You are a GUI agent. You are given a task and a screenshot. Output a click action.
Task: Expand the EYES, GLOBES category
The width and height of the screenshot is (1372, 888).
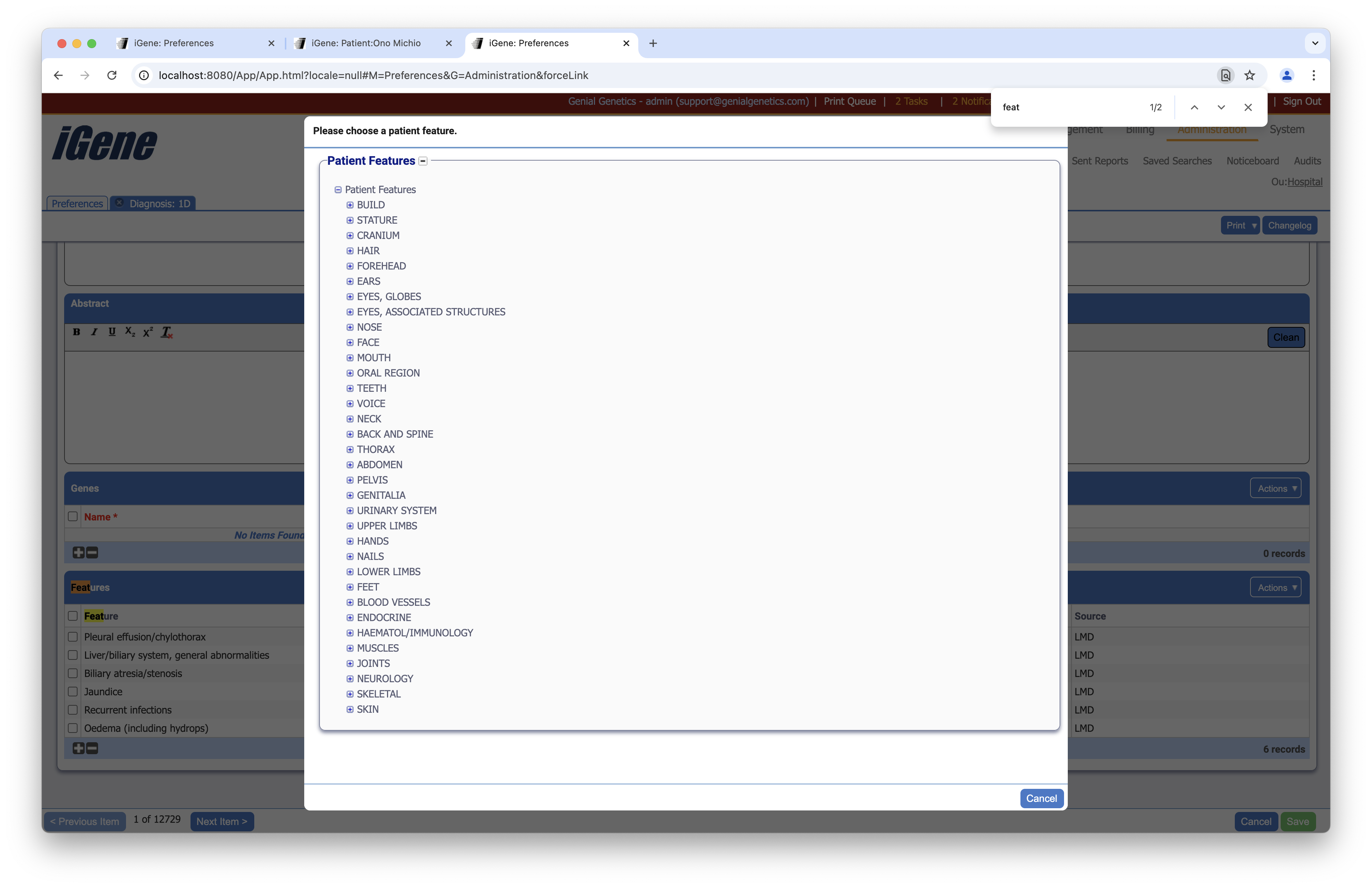point(350,297)
